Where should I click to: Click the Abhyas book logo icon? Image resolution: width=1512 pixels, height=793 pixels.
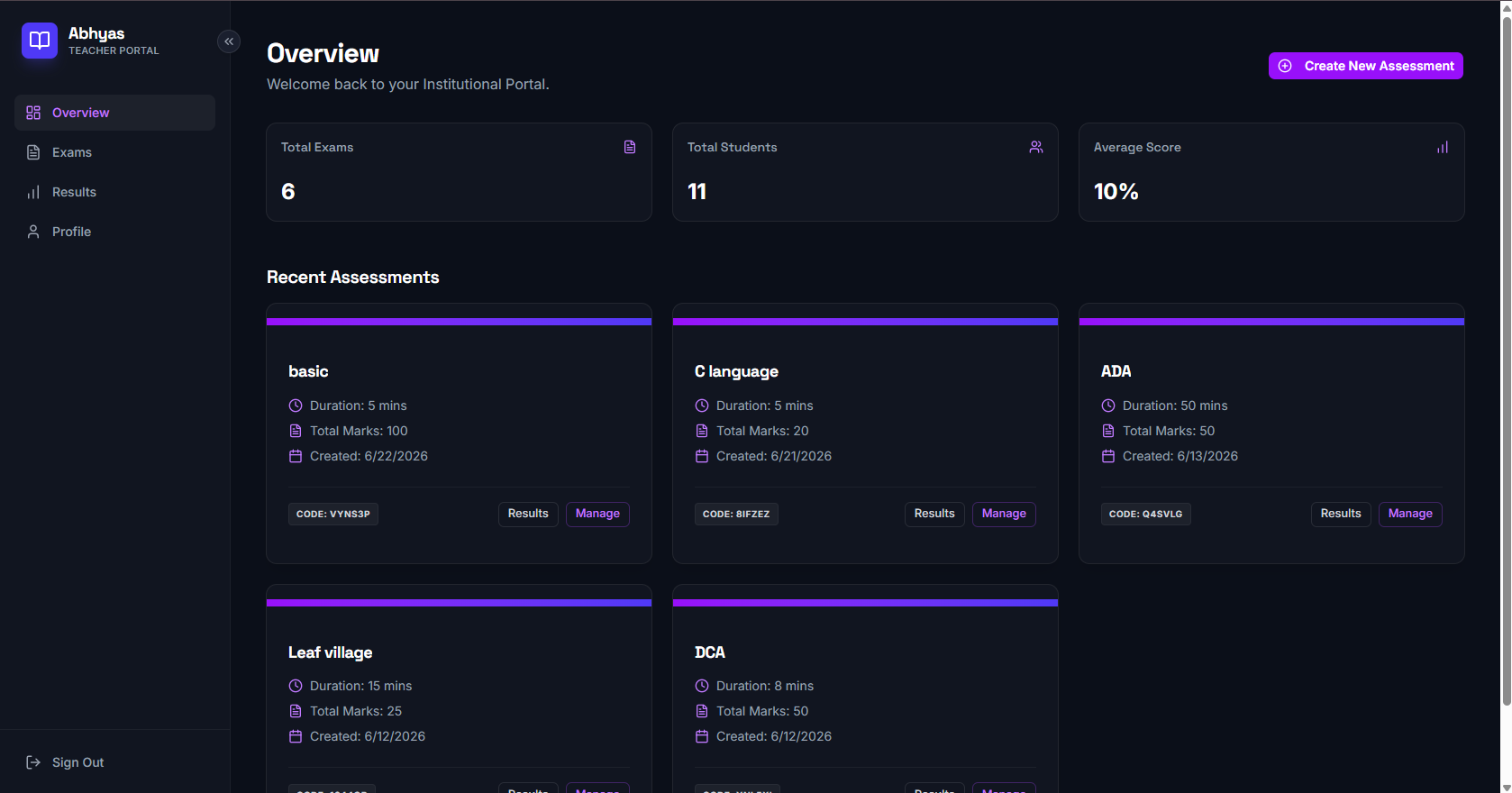click(40, 41)
